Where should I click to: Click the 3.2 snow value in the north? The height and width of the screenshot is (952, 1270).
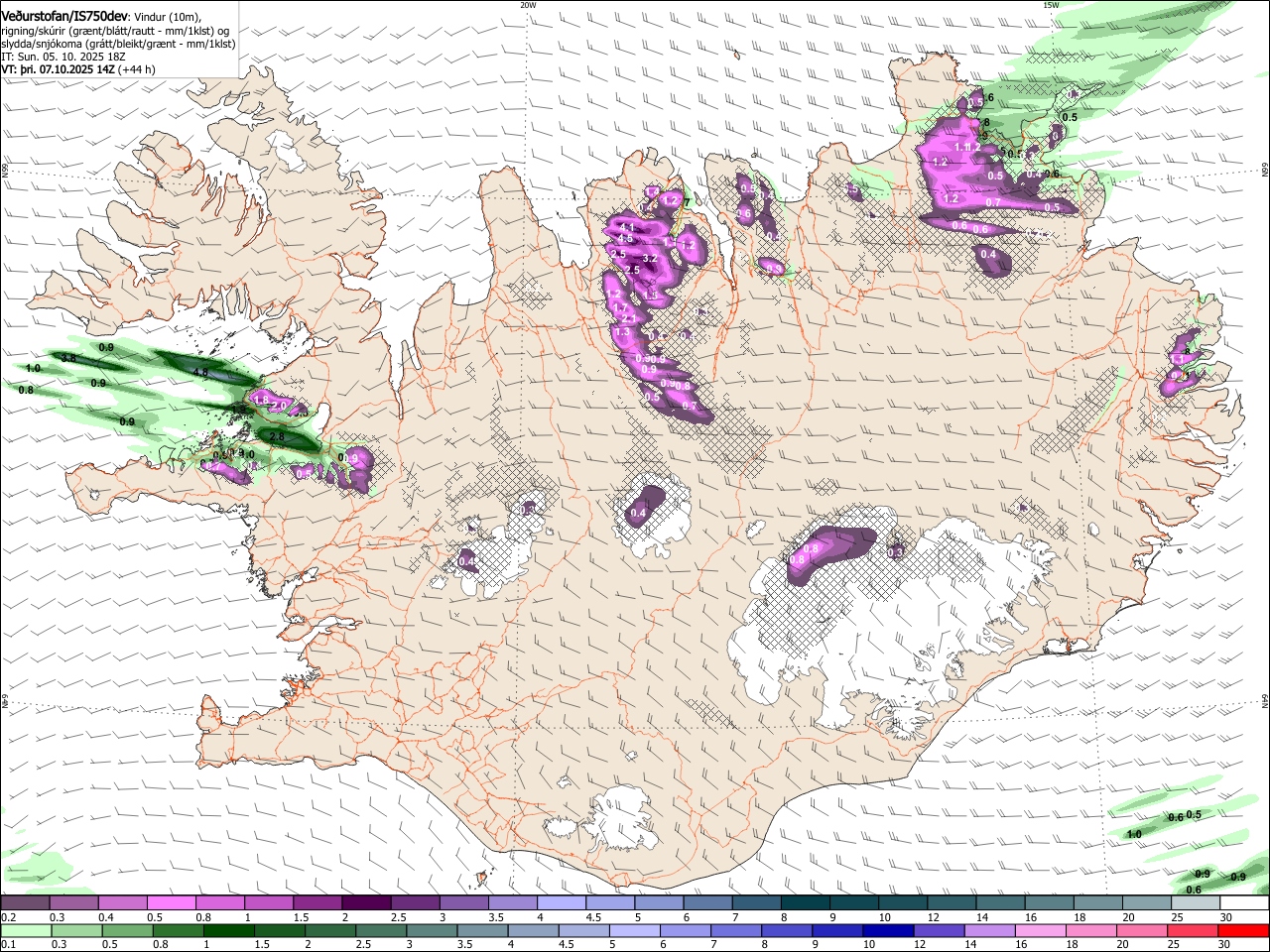click(650, 259)
